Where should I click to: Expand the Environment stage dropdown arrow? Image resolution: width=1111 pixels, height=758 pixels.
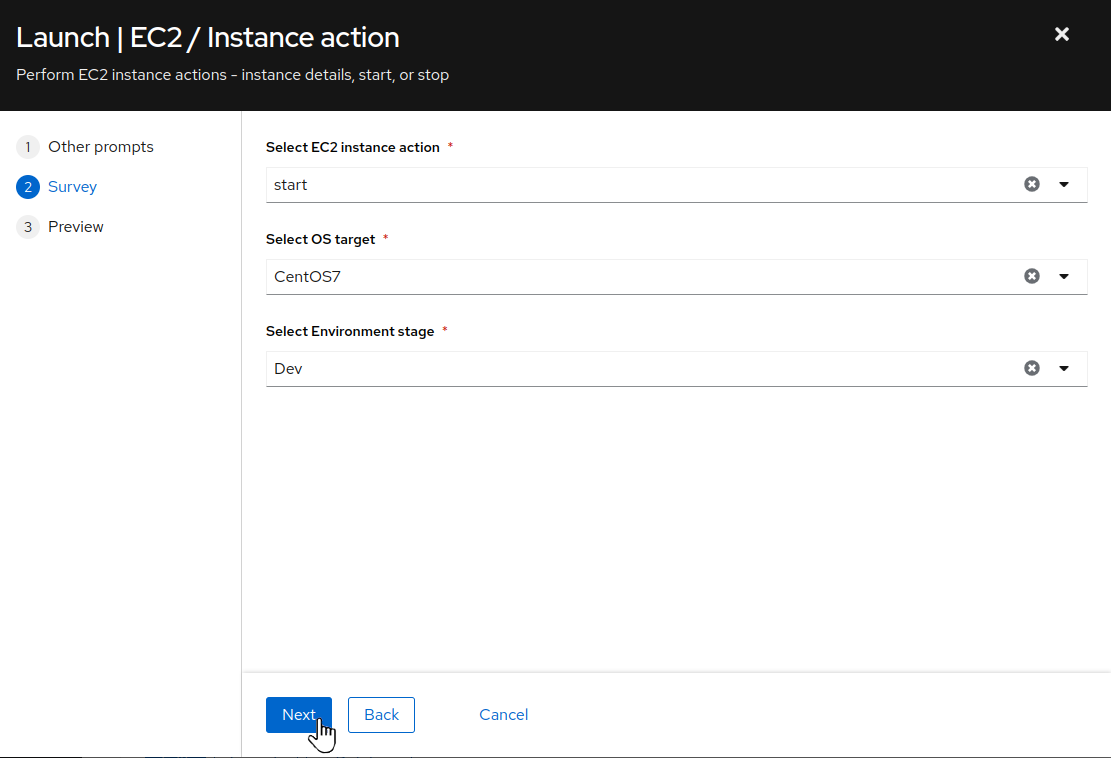point(1064,368)
